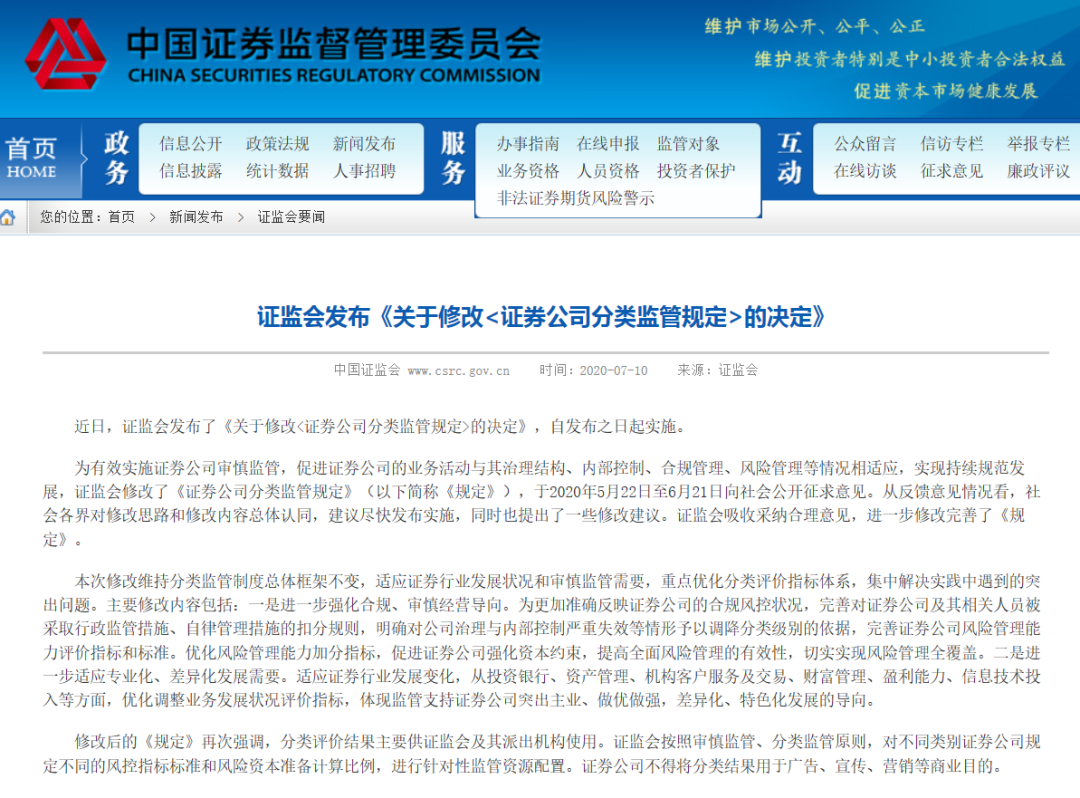Open 在线访谈 interaction link
This screenshot has width=1080, height=798.
865,171
